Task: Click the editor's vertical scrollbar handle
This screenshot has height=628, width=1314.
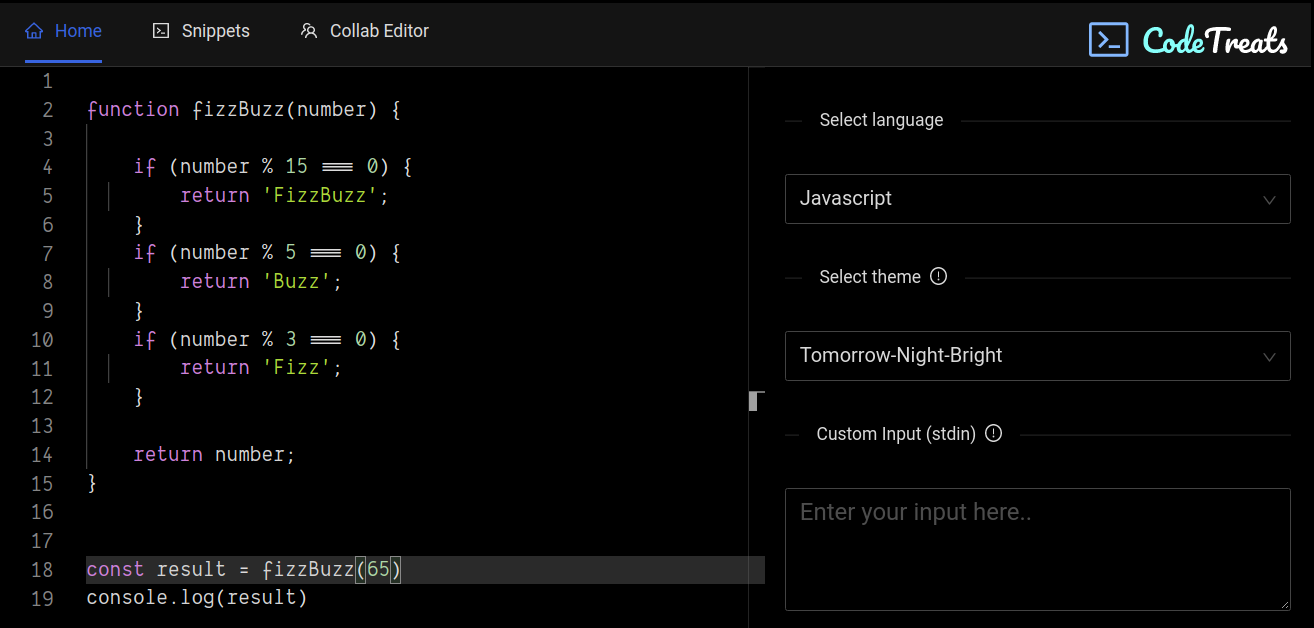Action: click(x=753, y=400)
